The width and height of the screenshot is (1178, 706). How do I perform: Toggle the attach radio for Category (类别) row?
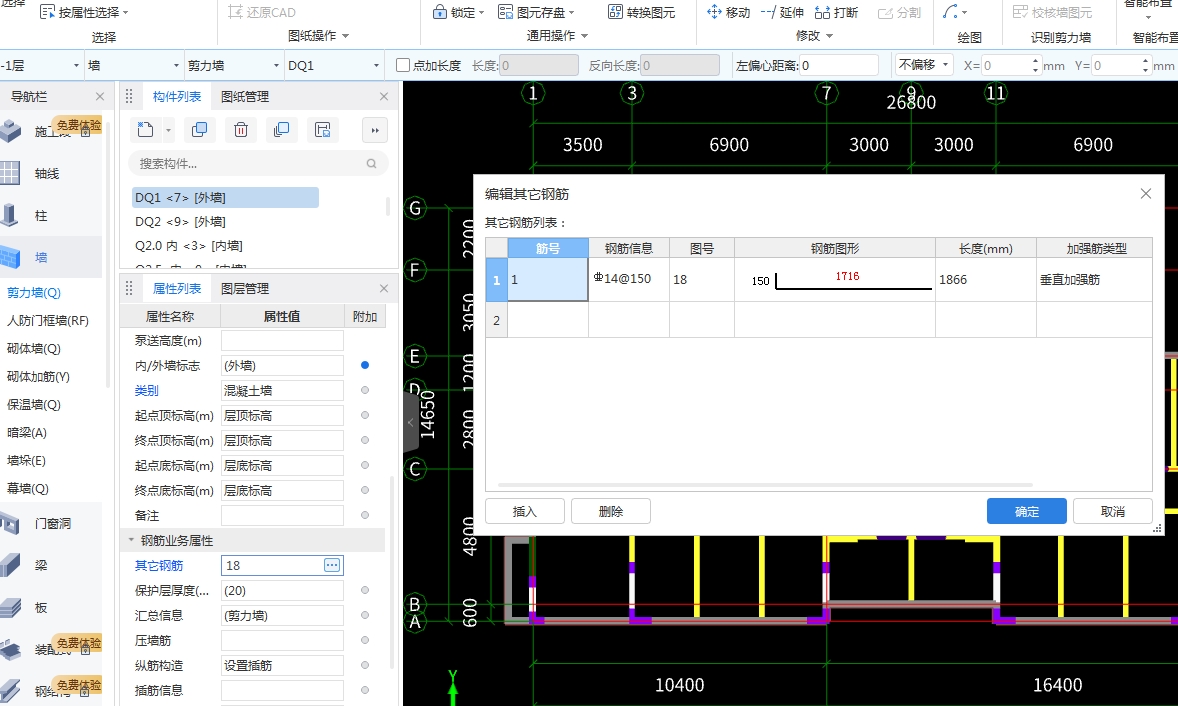click(364, 390)
